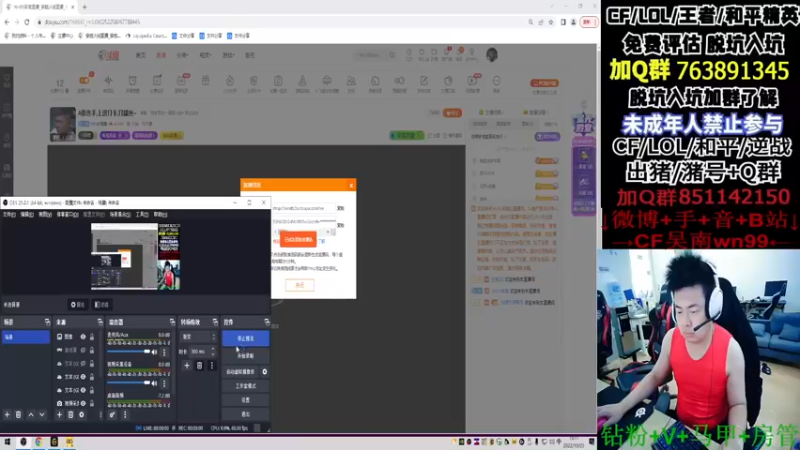Pop out the Scenes dock panel icon

47,322
